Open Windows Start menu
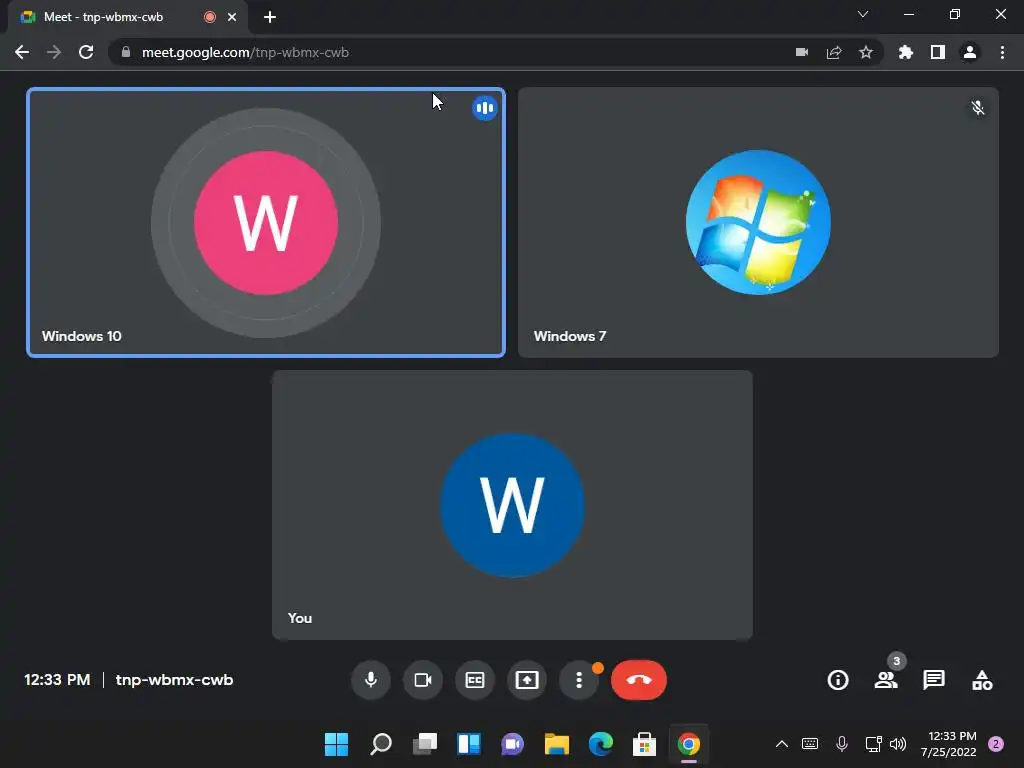 point(336,744)
